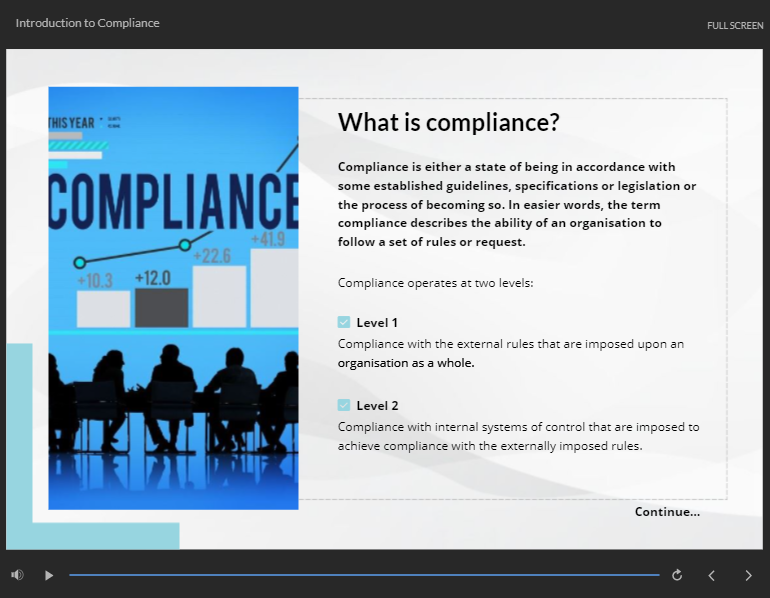
Task: Go to the previous slide arrow
Action: [712, 575]
